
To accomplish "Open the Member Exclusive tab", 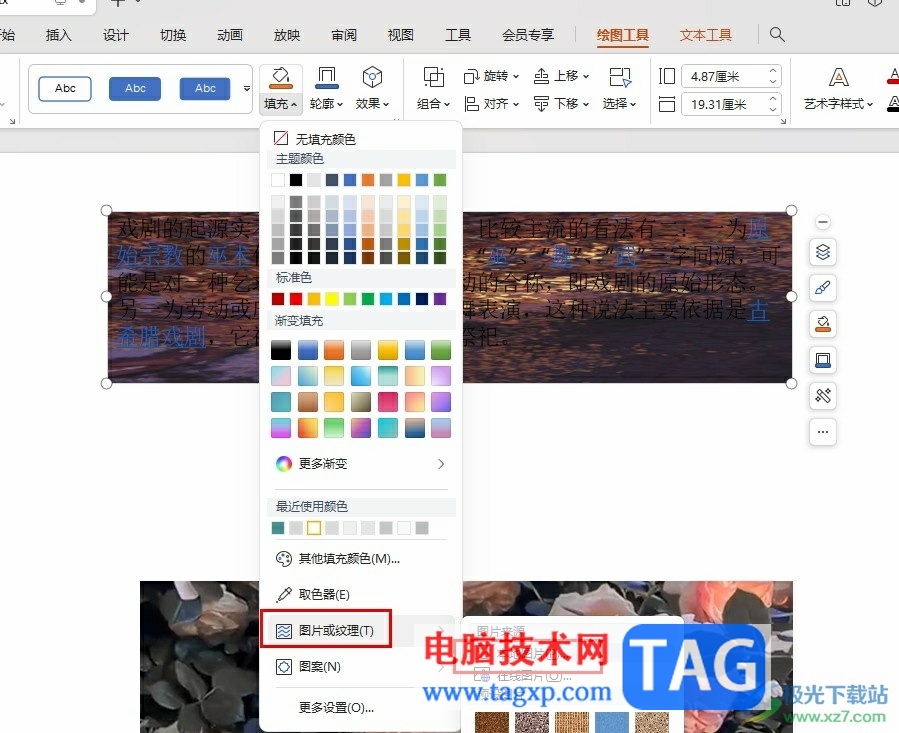I will click(x=528, y=35).
